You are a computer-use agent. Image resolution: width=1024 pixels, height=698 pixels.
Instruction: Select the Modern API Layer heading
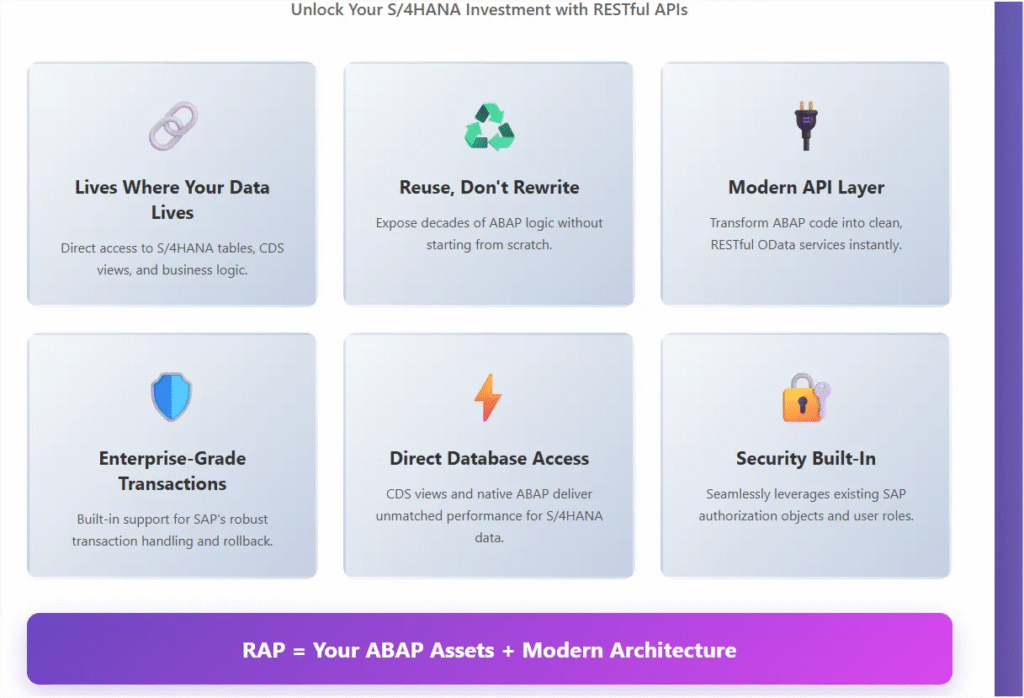[x=806, y=187]
